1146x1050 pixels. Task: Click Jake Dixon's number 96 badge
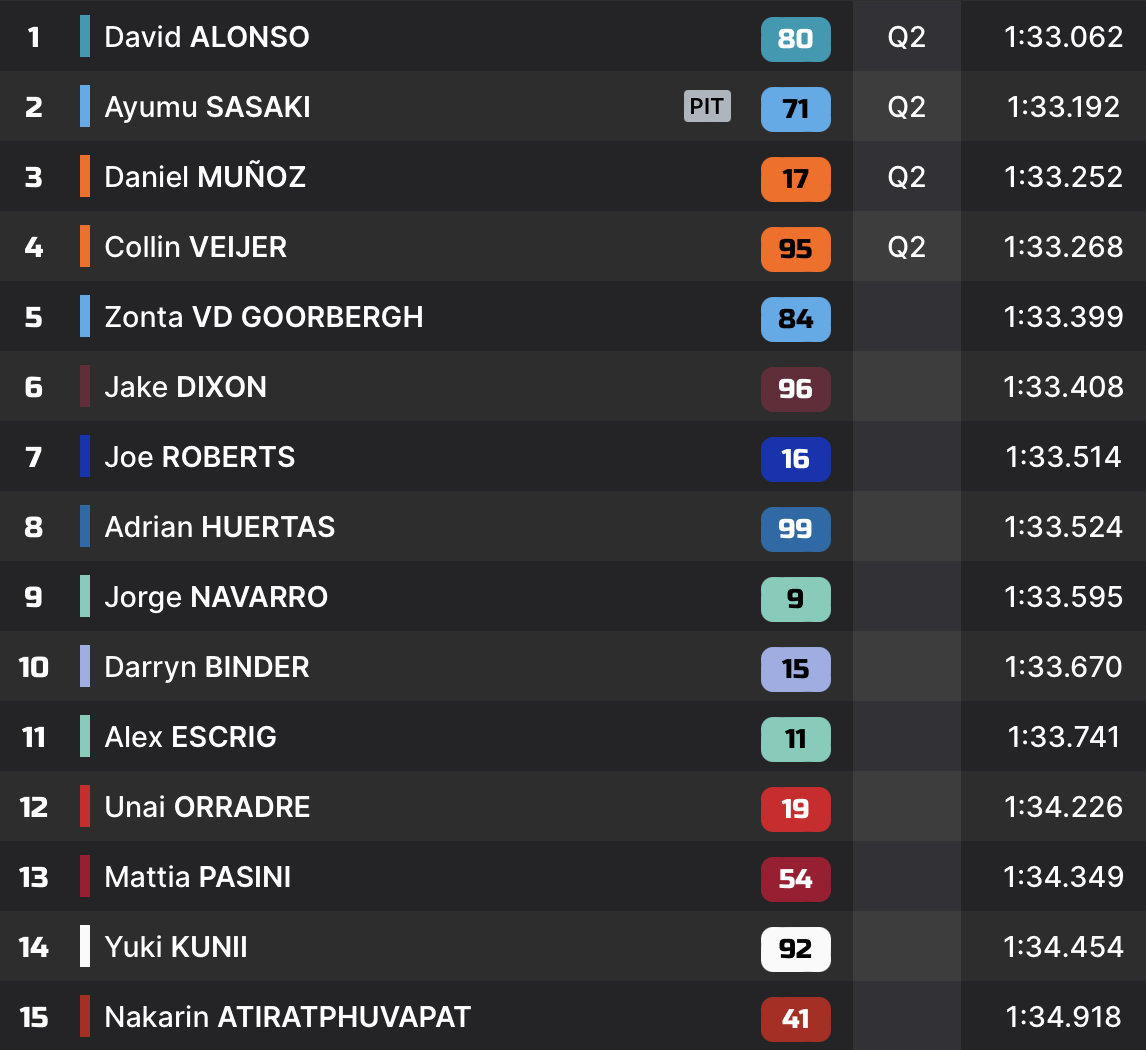(x=795, y=389)
